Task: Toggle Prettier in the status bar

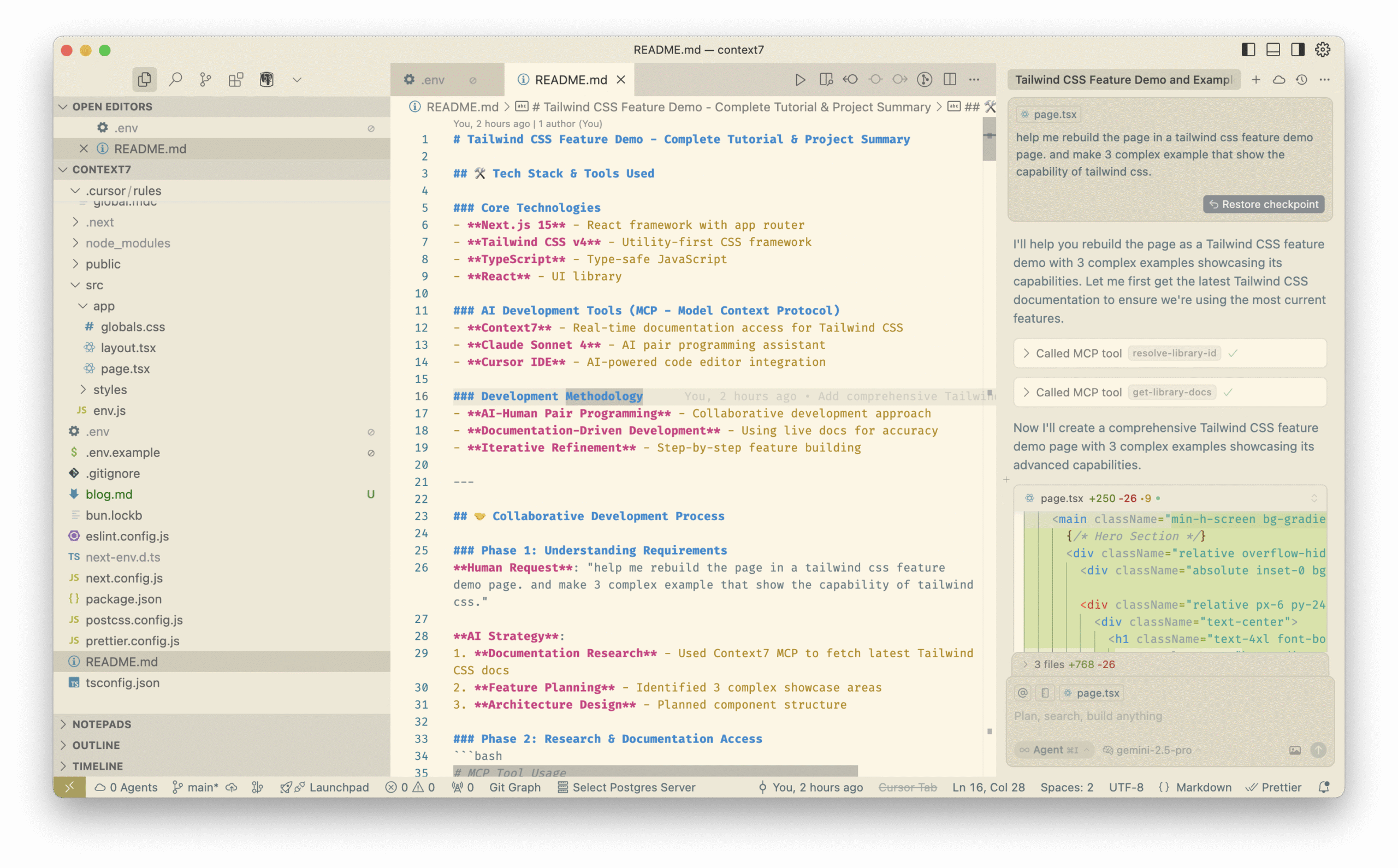Action: [x=1274, y=787]
